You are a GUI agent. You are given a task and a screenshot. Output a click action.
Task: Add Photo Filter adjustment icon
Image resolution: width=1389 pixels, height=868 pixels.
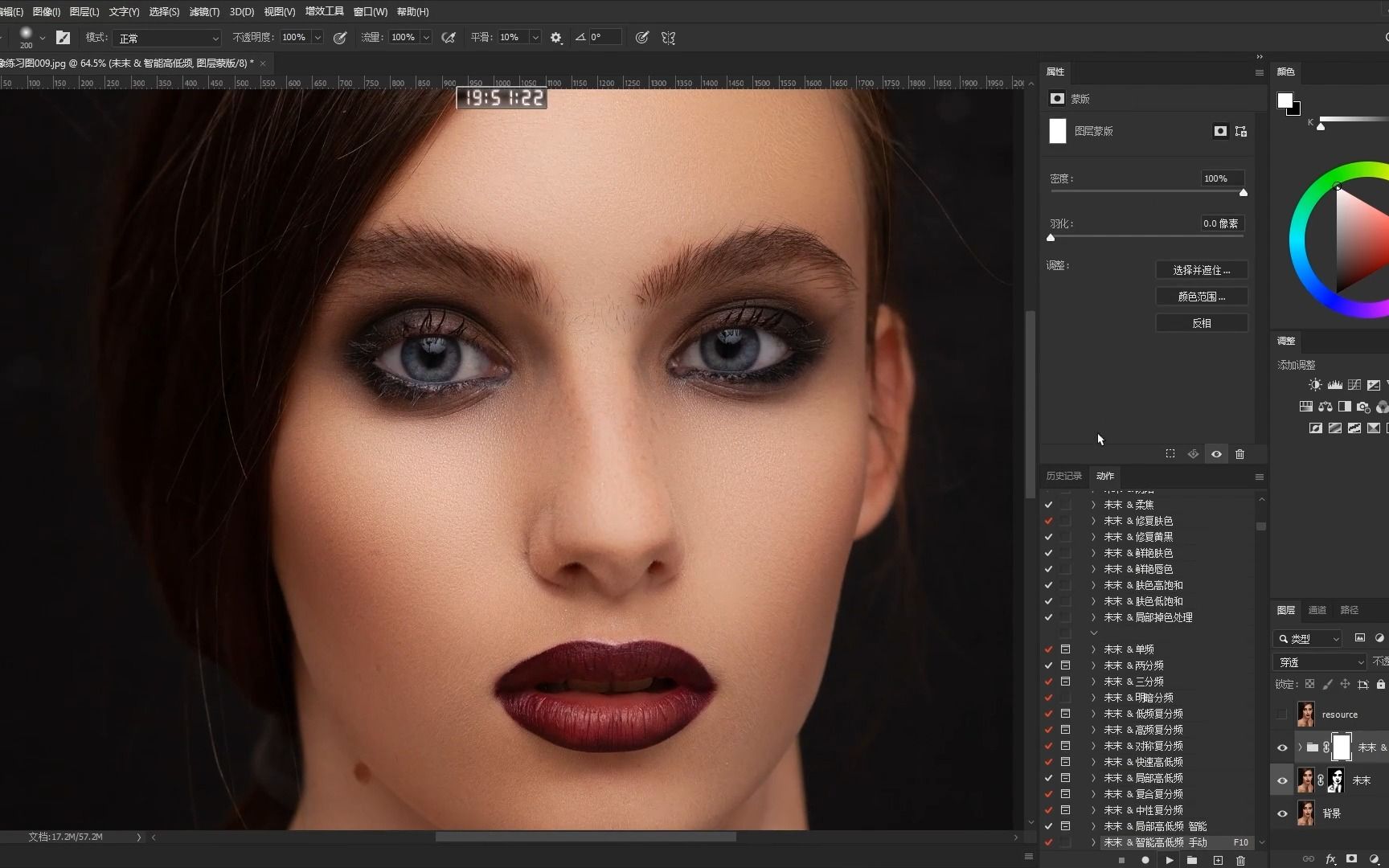(x=1363, y=407)
